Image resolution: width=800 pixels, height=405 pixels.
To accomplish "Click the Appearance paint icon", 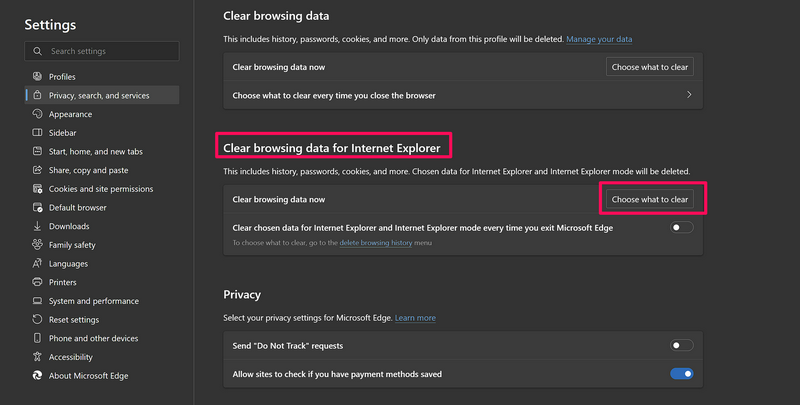I will (x=37, y=114).
